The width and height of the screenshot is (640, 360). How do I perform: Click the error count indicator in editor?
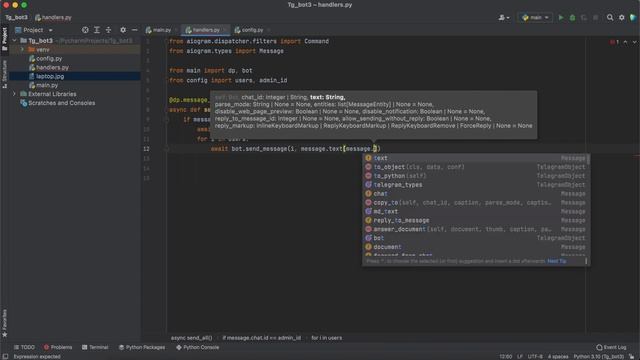(614, 42)
